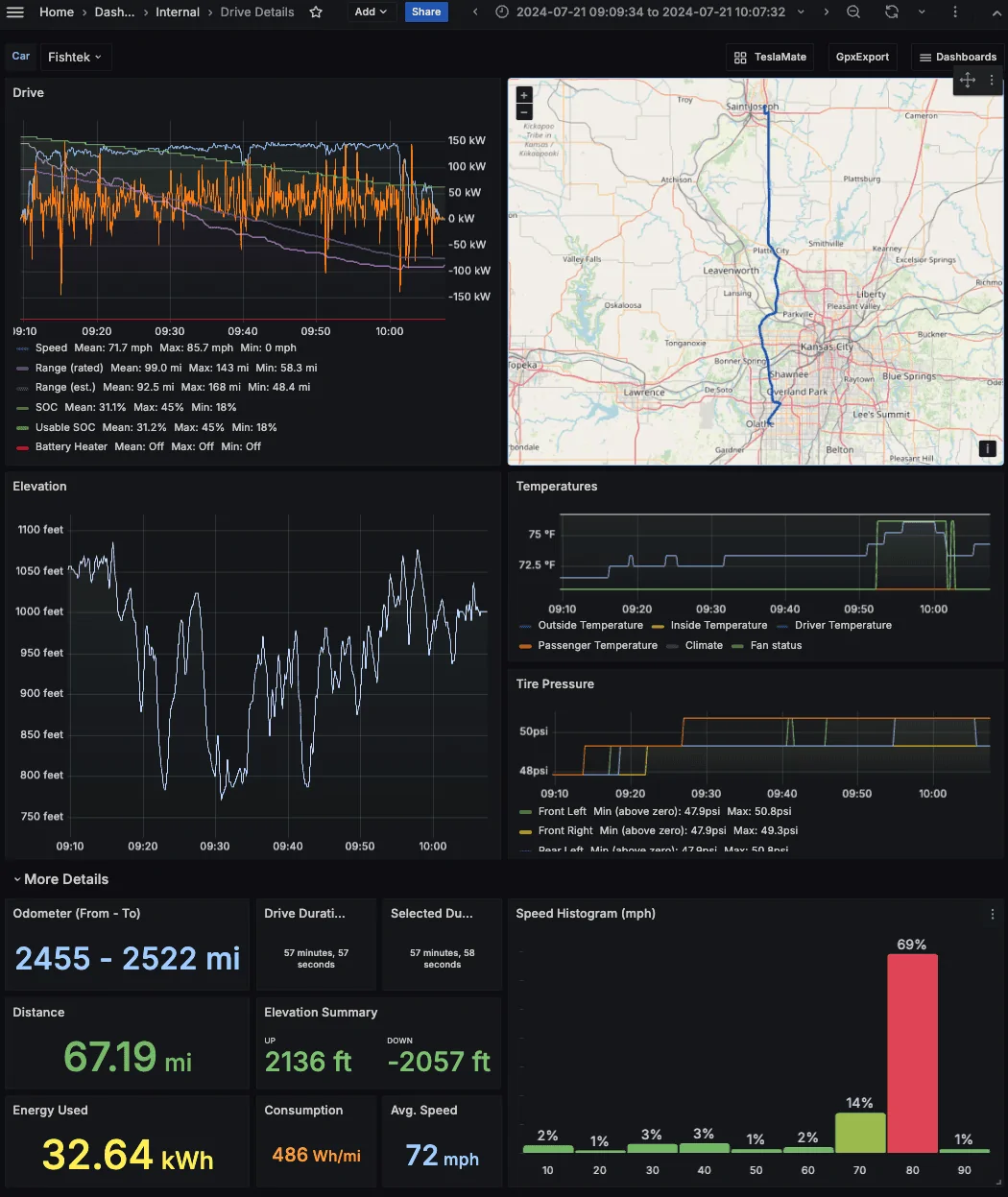Toggle the Battery Heater legend series

click(x=71, y=446)
